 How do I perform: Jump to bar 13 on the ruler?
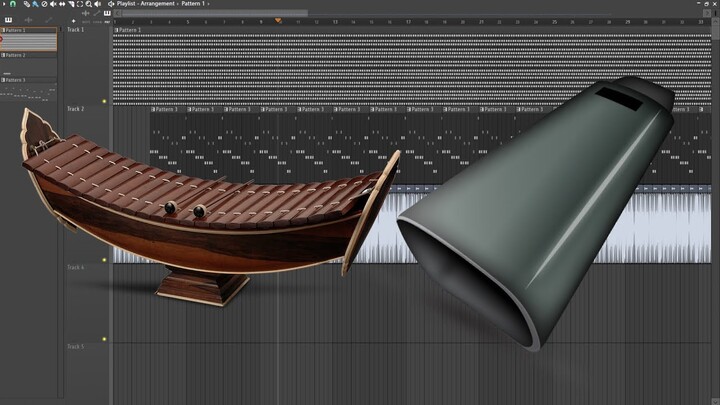pyautogui.click(x=335, y=22)
